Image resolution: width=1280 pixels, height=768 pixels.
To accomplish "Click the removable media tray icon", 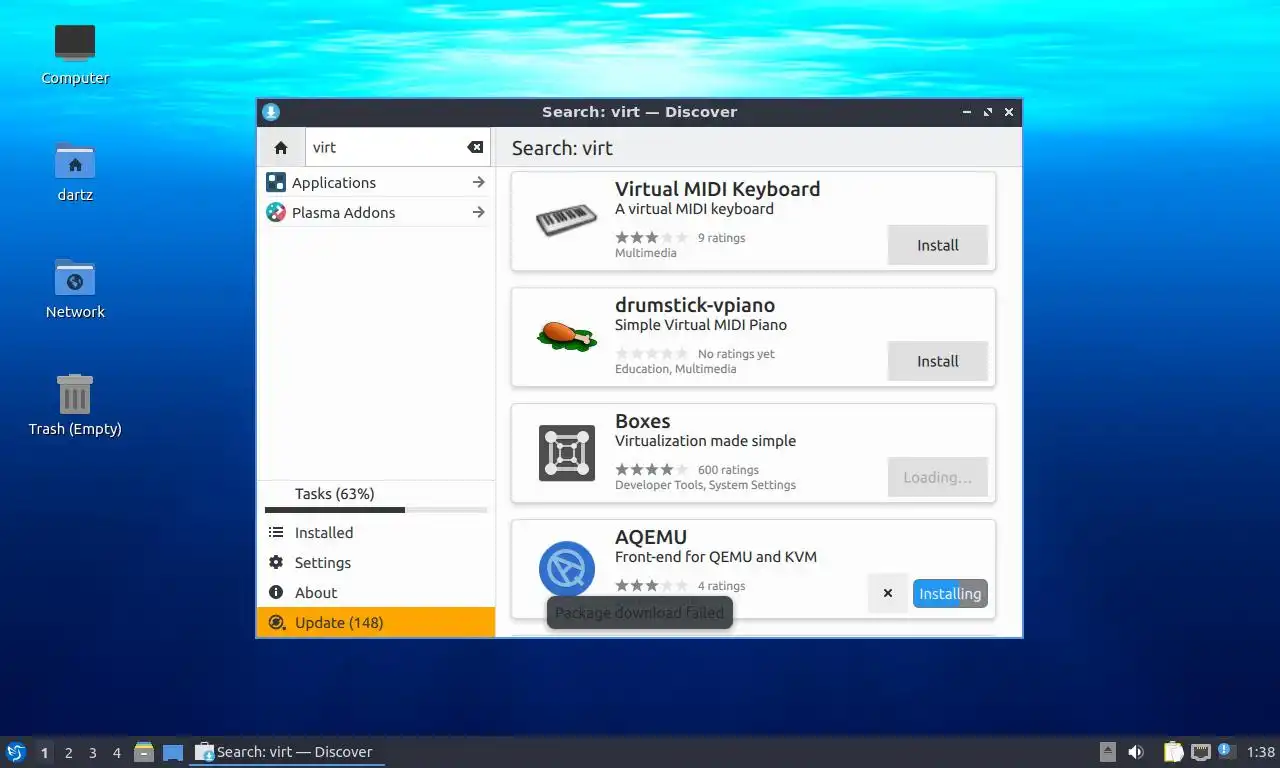I will tap(1107, 752).
